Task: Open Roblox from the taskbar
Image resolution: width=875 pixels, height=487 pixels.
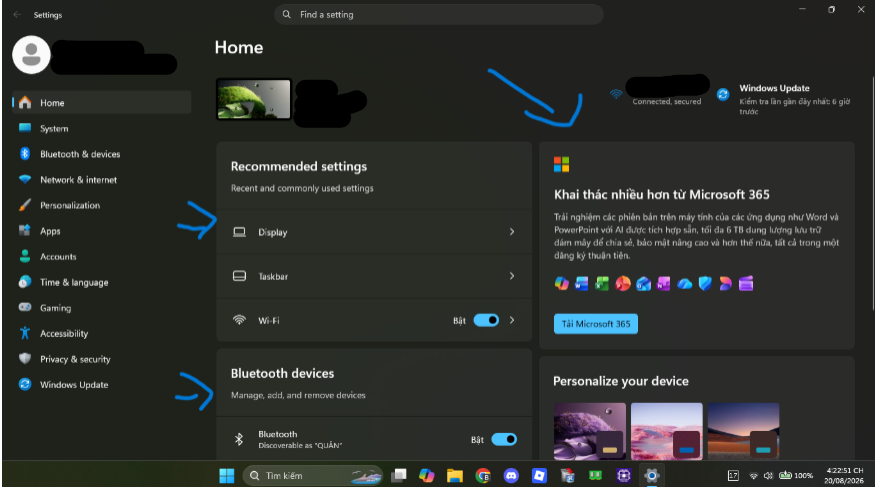Action: click(x=539, y=475)
